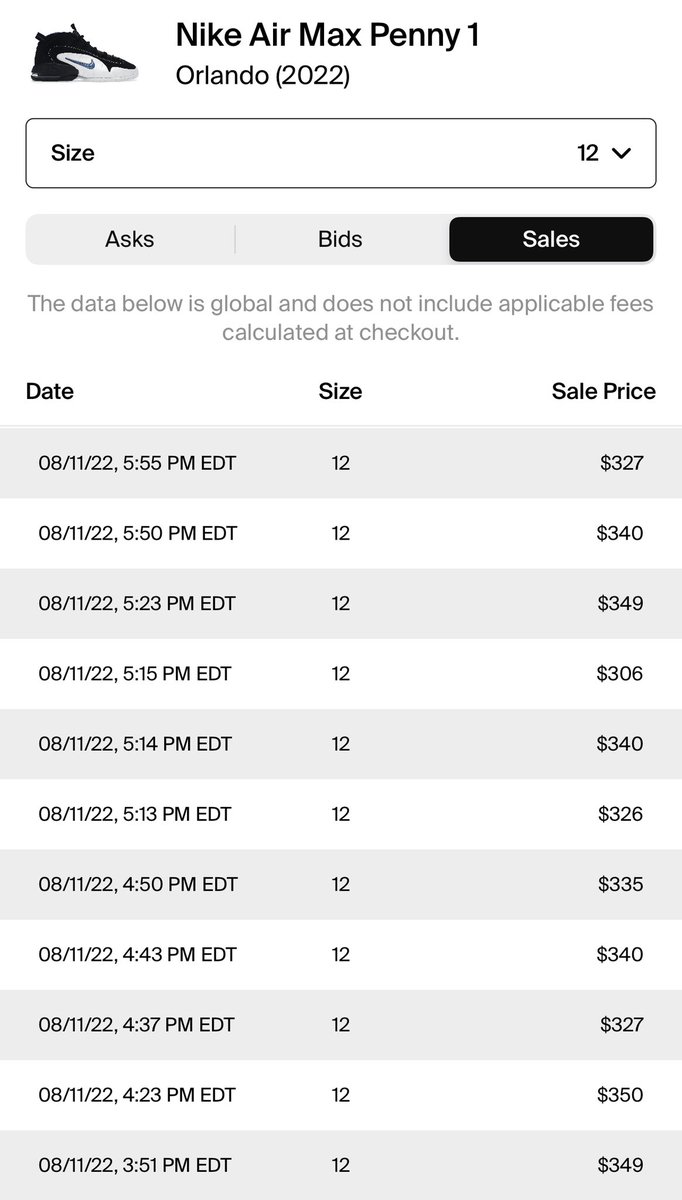Click the Date column header

click(x=50, y=391)
